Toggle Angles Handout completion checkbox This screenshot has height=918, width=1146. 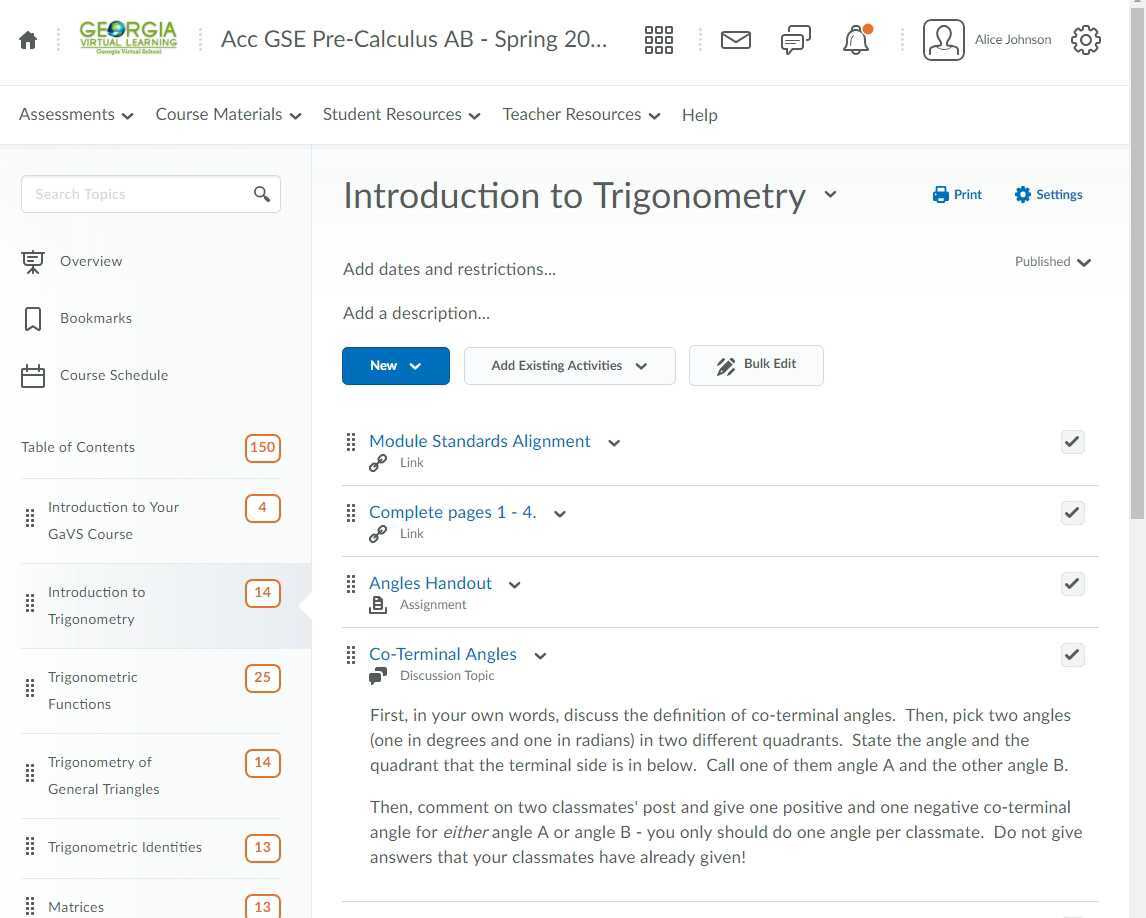point(1072,583)
